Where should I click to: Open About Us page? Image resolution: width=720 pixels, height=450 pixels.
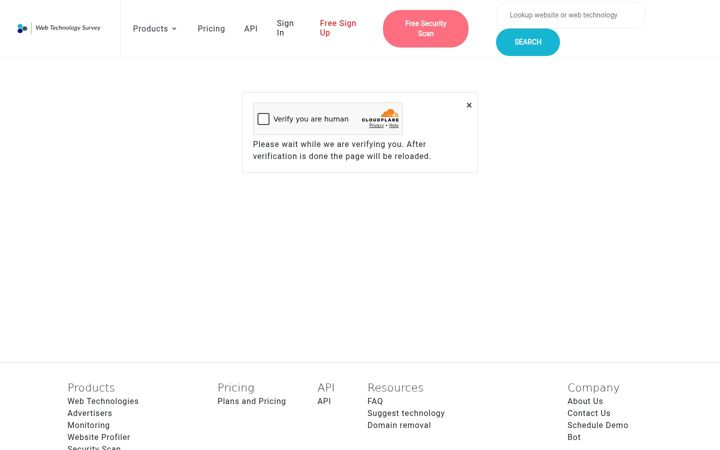585,401
